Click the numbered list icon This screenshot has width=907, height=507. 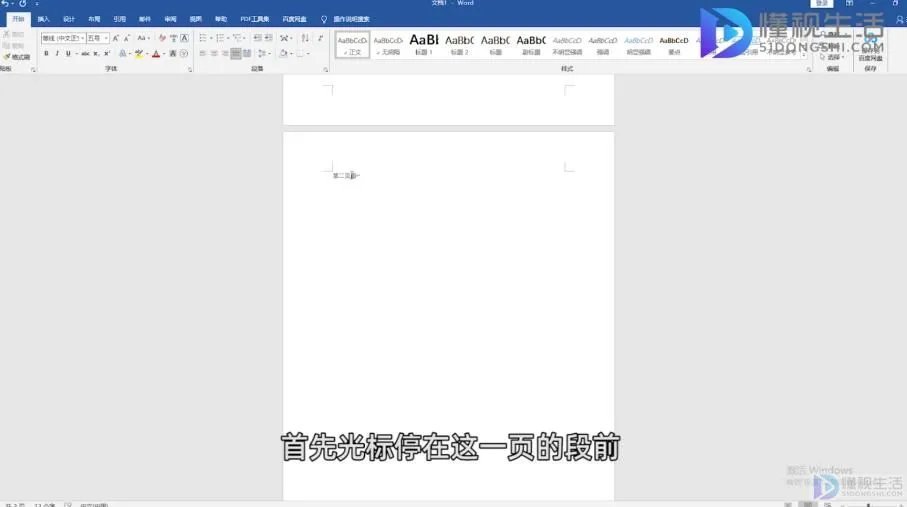click(x=220, y=38)
